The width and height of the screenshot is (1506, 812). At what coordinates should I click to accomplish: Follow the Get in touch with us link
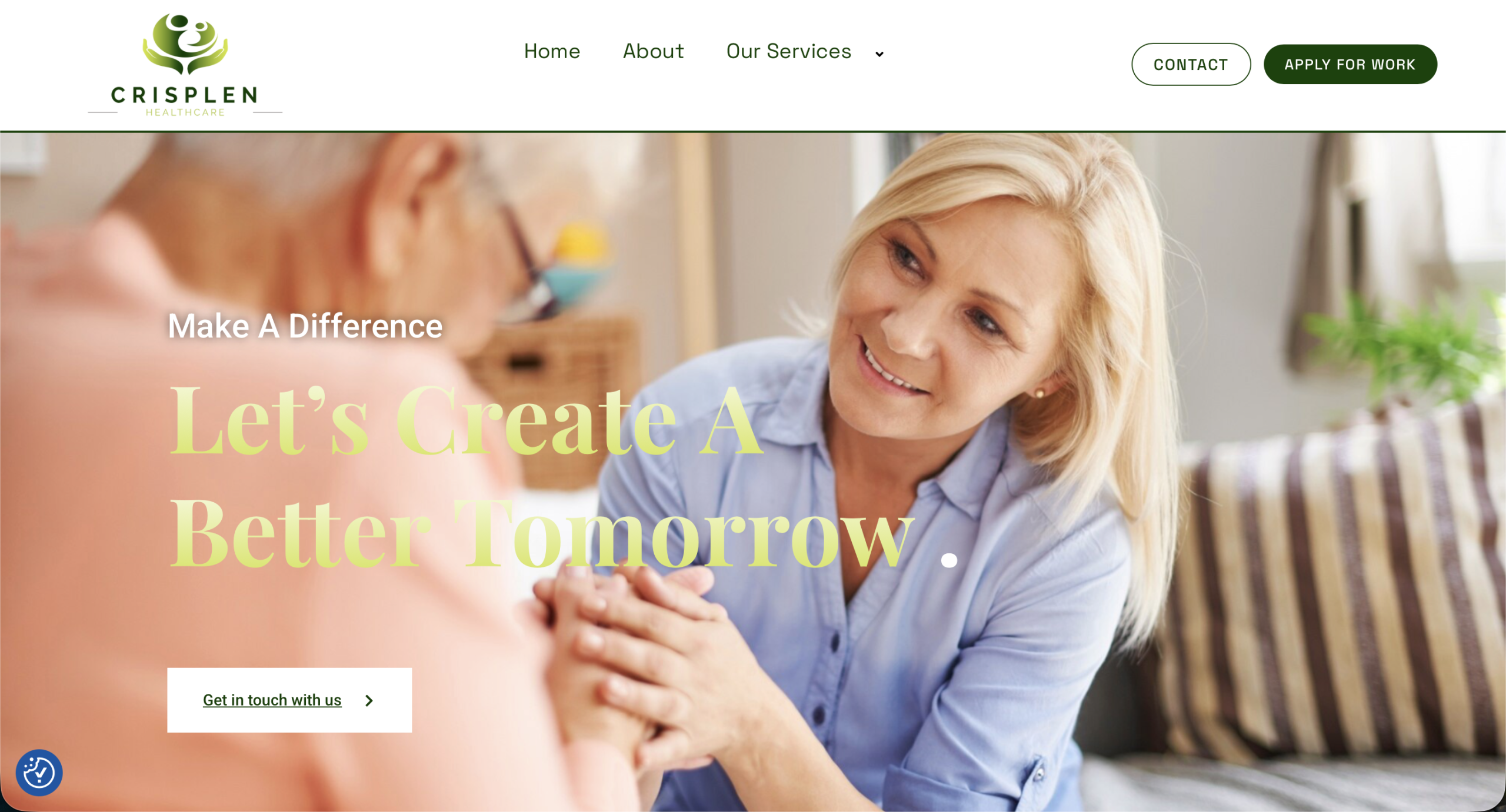click(272, 700)
